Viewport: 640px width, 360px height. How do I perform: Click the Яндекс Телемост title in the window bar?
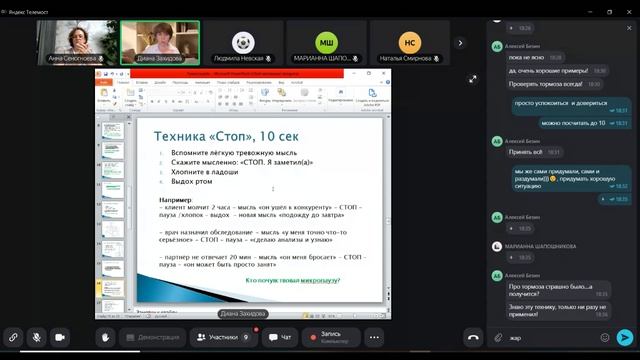coord(28,12)
